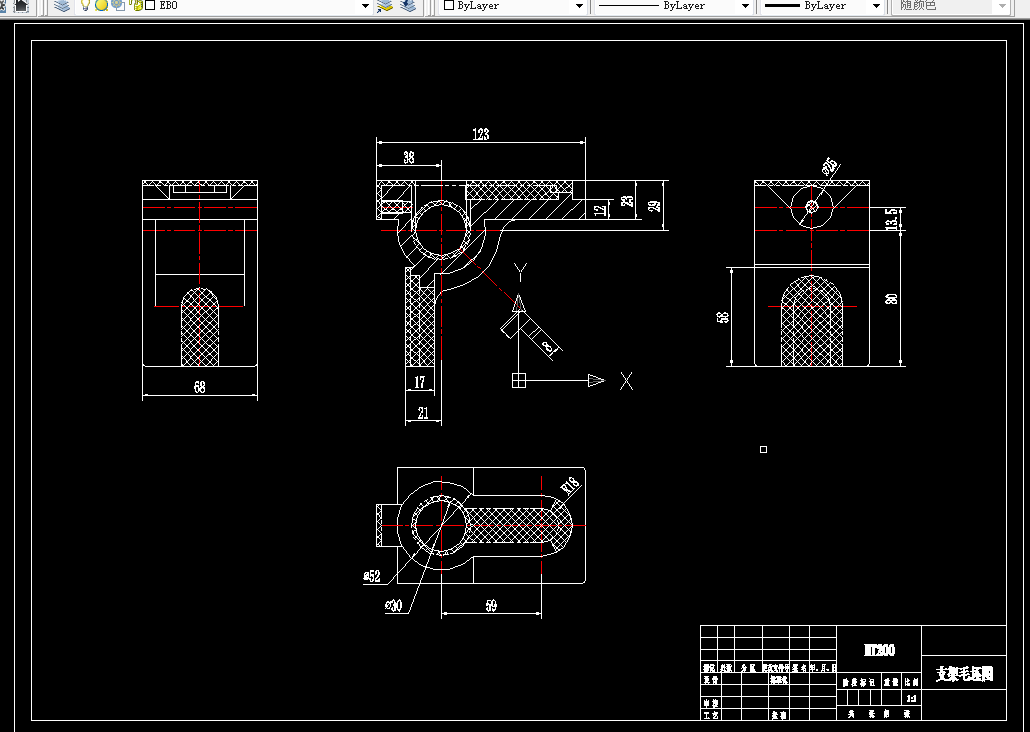1030x732 pixels.
Task: Select the 23 dimension text
Action: [628, 200]
